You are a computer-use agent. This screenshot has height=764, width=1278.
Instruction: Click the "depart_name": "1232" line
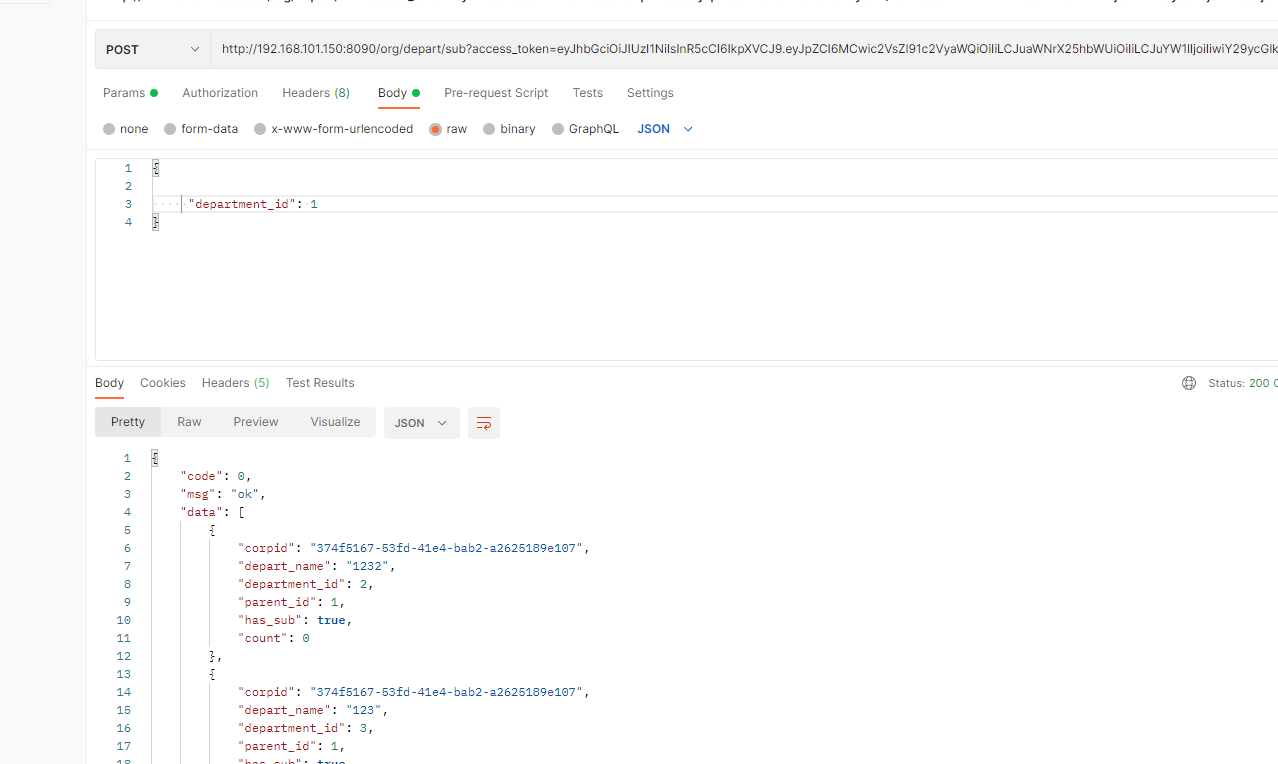[x=317, y=566]
